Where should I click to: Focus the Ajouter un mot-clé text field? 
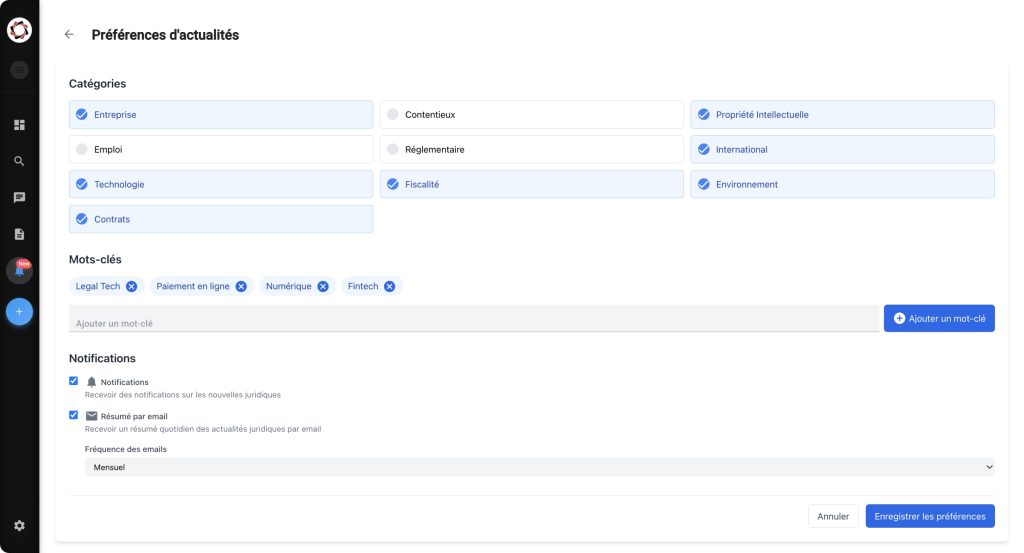tap(473, 323)
